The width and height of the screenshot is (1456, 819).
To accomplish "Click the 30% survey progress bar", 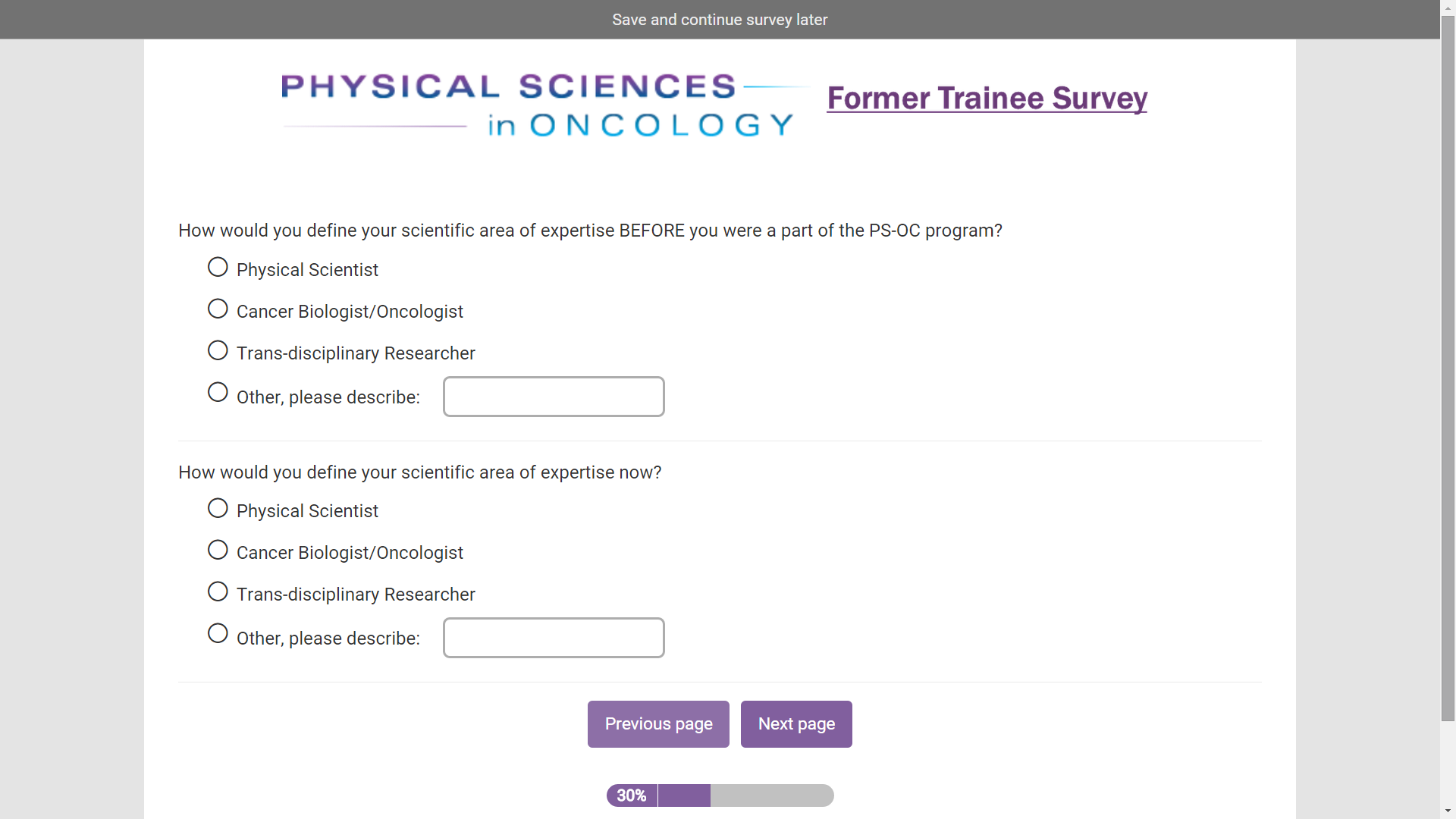I will pyautogui.click(x=720, y=795).
